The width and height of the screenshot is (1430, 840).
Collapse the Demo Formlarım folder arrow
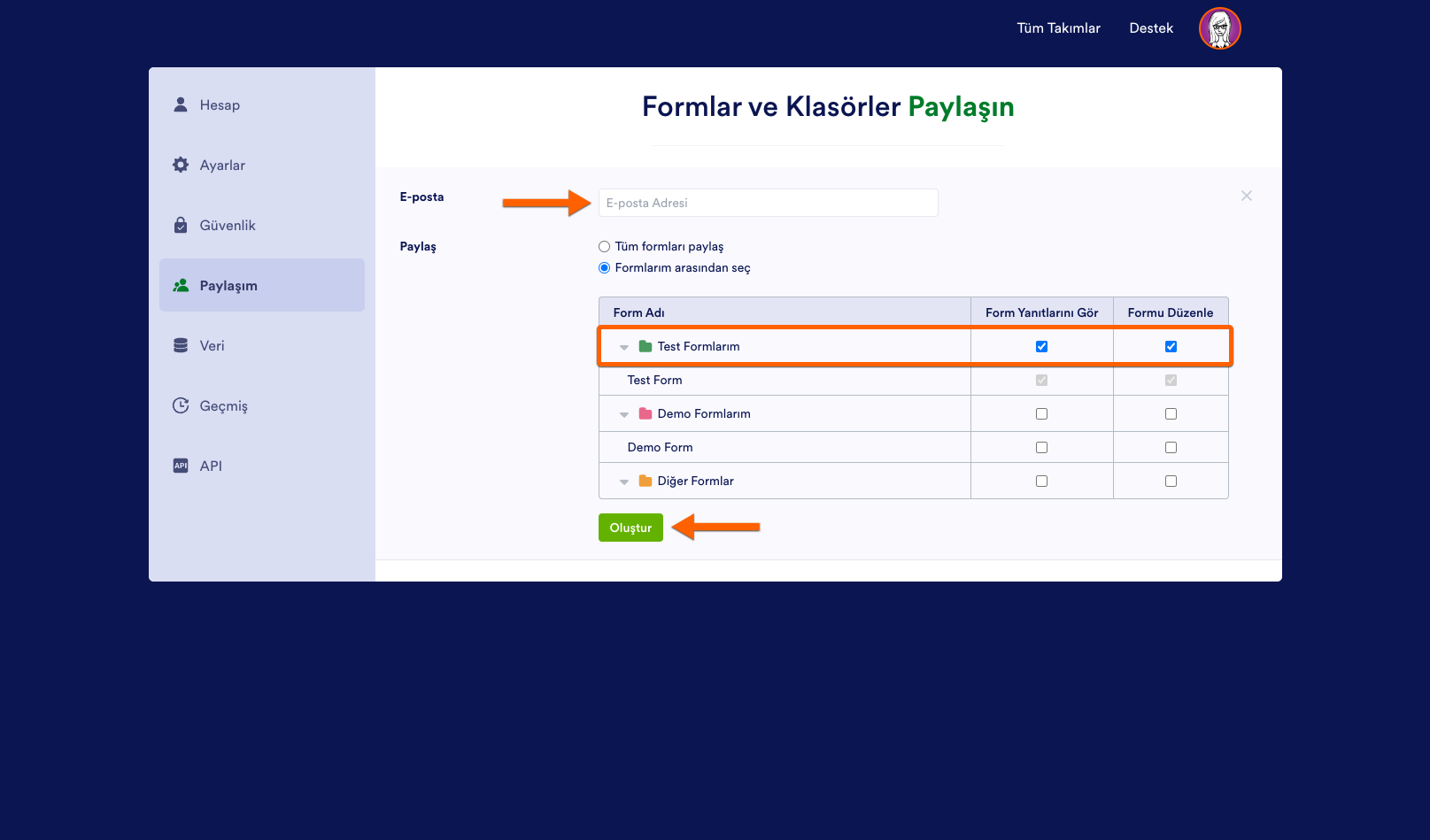(624, 415)
